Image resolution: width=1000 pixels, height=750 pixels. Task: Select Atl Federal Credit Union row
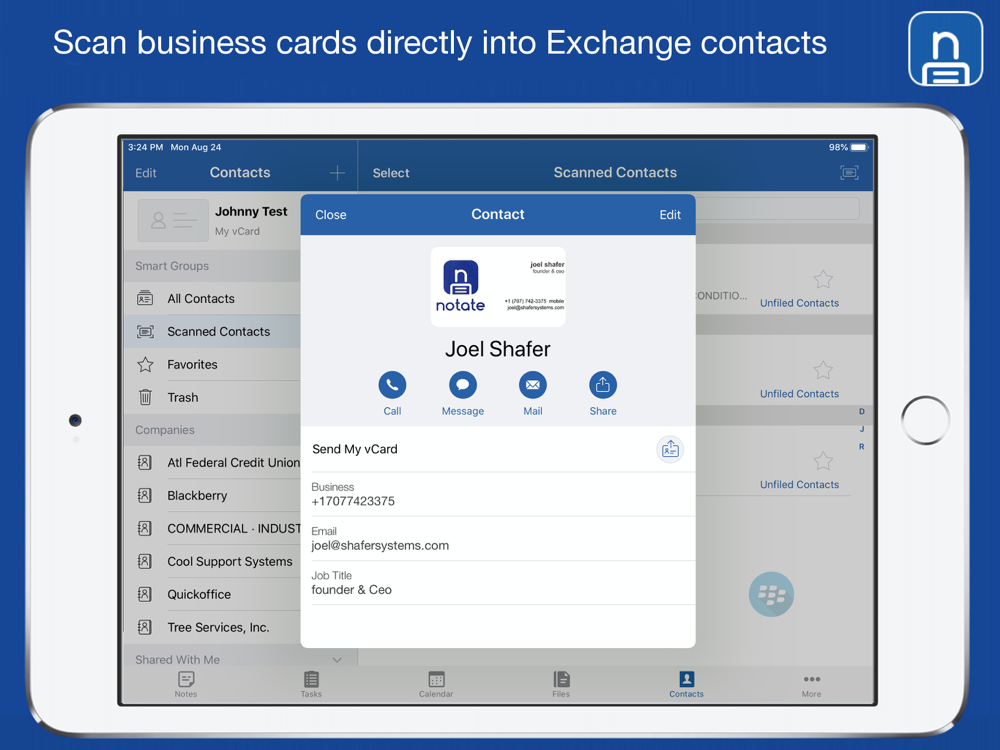(213, 463)
